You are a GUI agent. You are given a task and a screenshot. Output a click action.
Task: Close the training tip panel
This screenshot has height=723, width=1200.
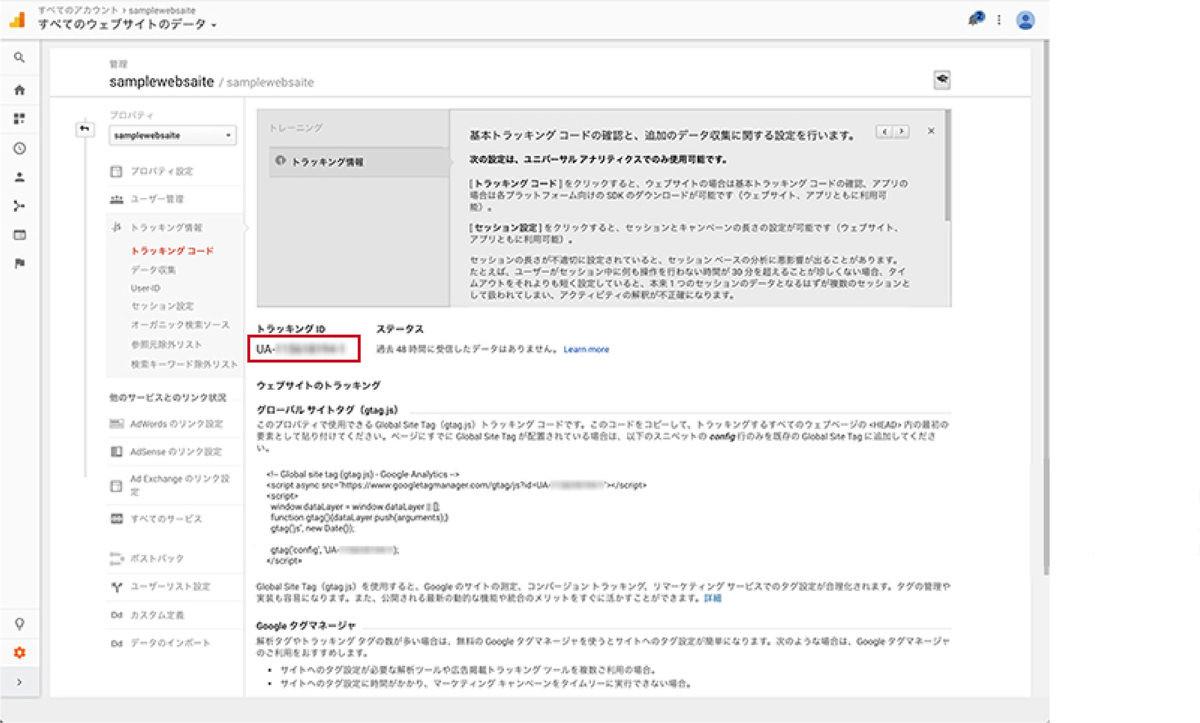[x=930, y=131]
